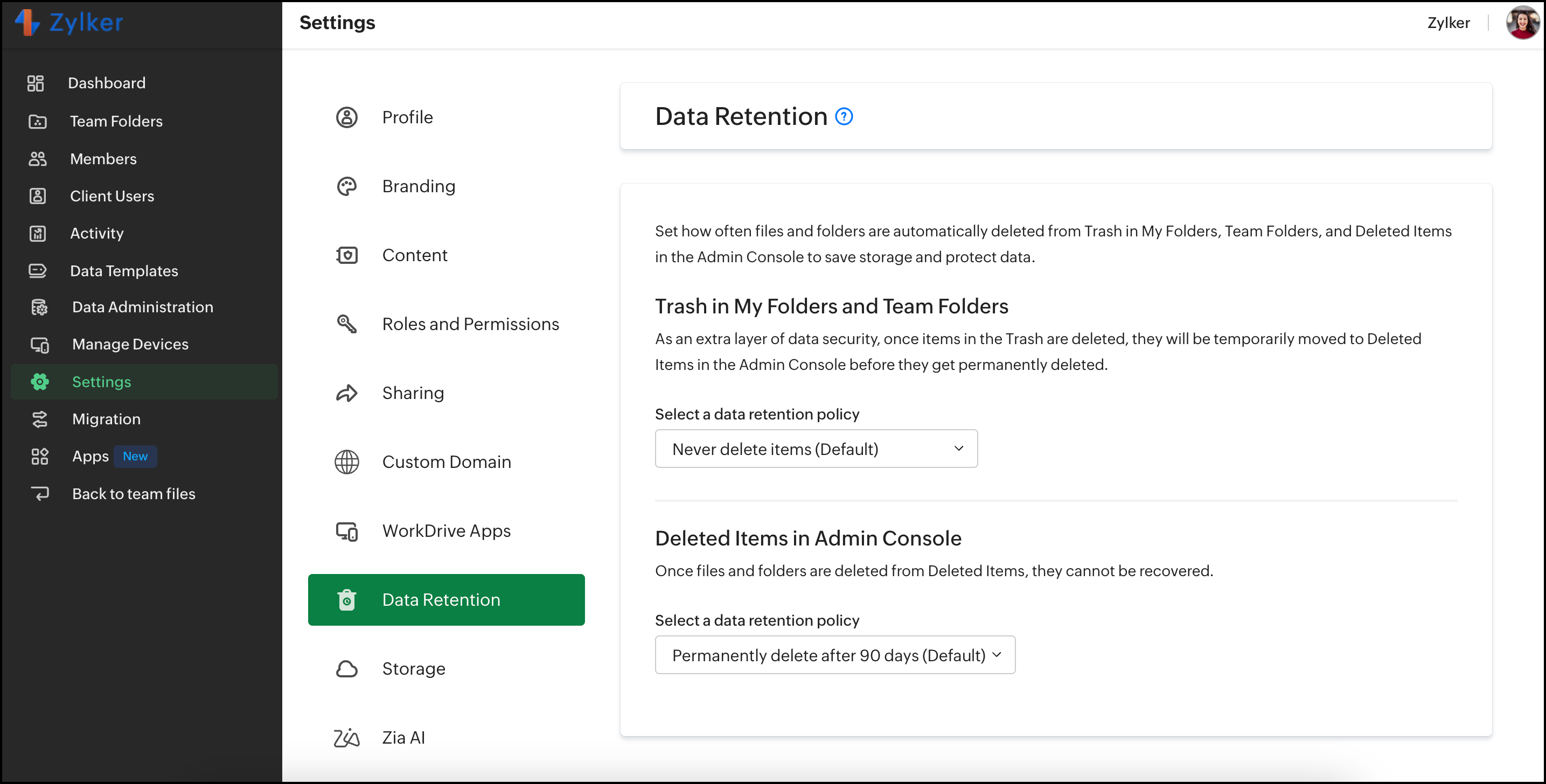Click the Data Administration database icon
This screenshot has height=784, width=1546.
pyautogui.click(x=39, y=307)
